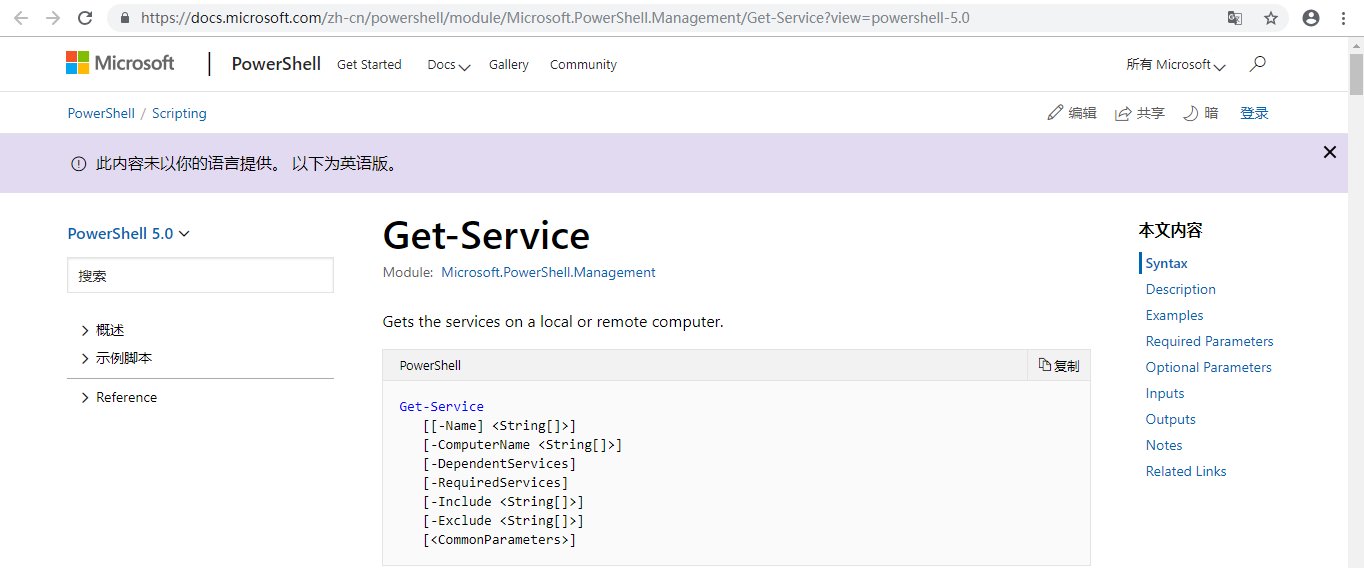
Task: Click the browser forward arrow
Action: pyautogui.click(x=53, y=18)
